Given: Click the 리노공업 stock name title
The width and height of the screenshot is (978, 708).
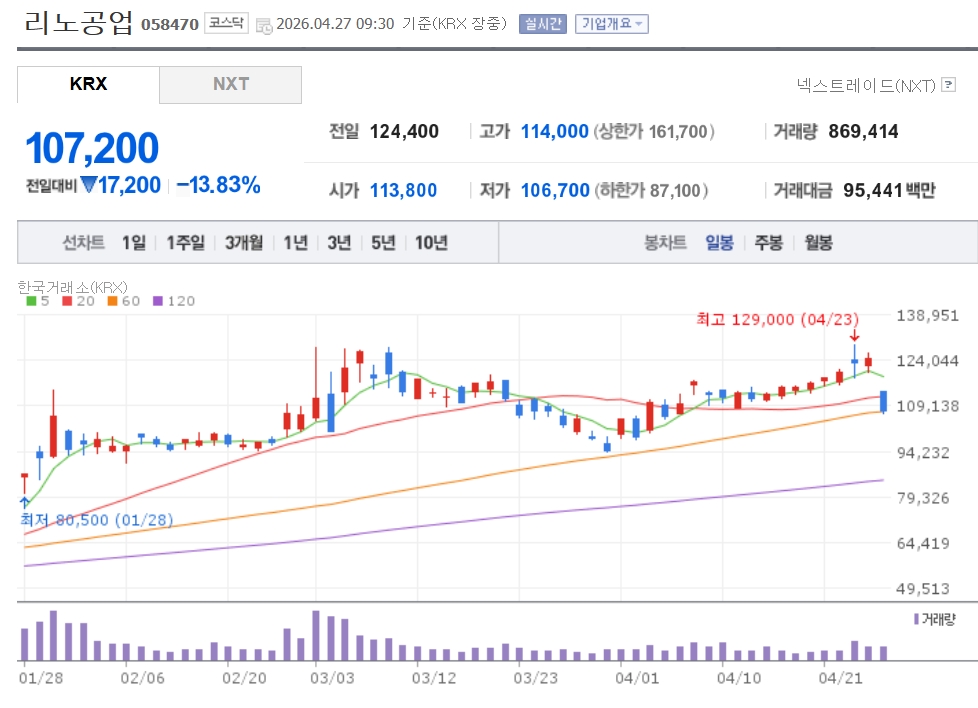Looking at the screenshot, I should click(x=79, y=23).
